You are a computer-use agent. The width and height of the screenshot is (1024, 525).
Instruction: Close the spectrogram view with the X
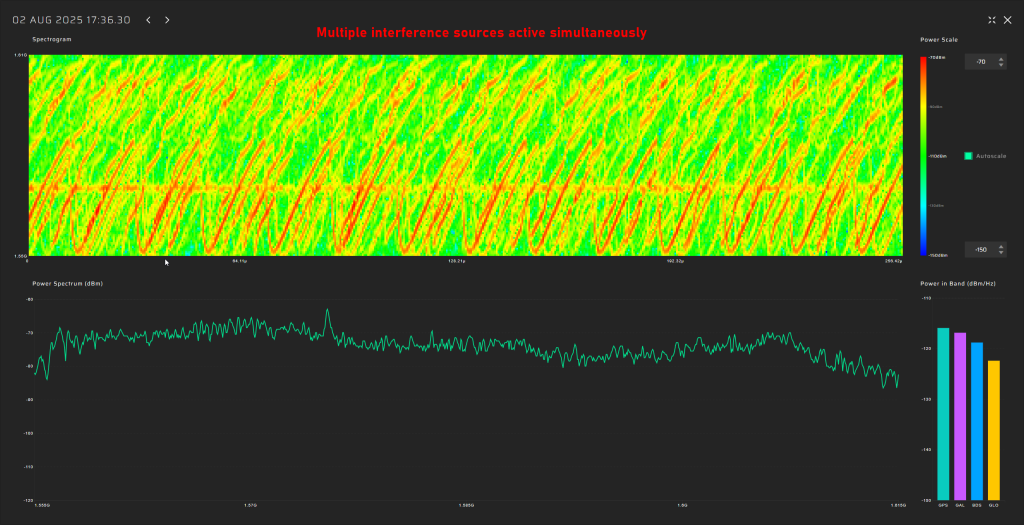1007,20
